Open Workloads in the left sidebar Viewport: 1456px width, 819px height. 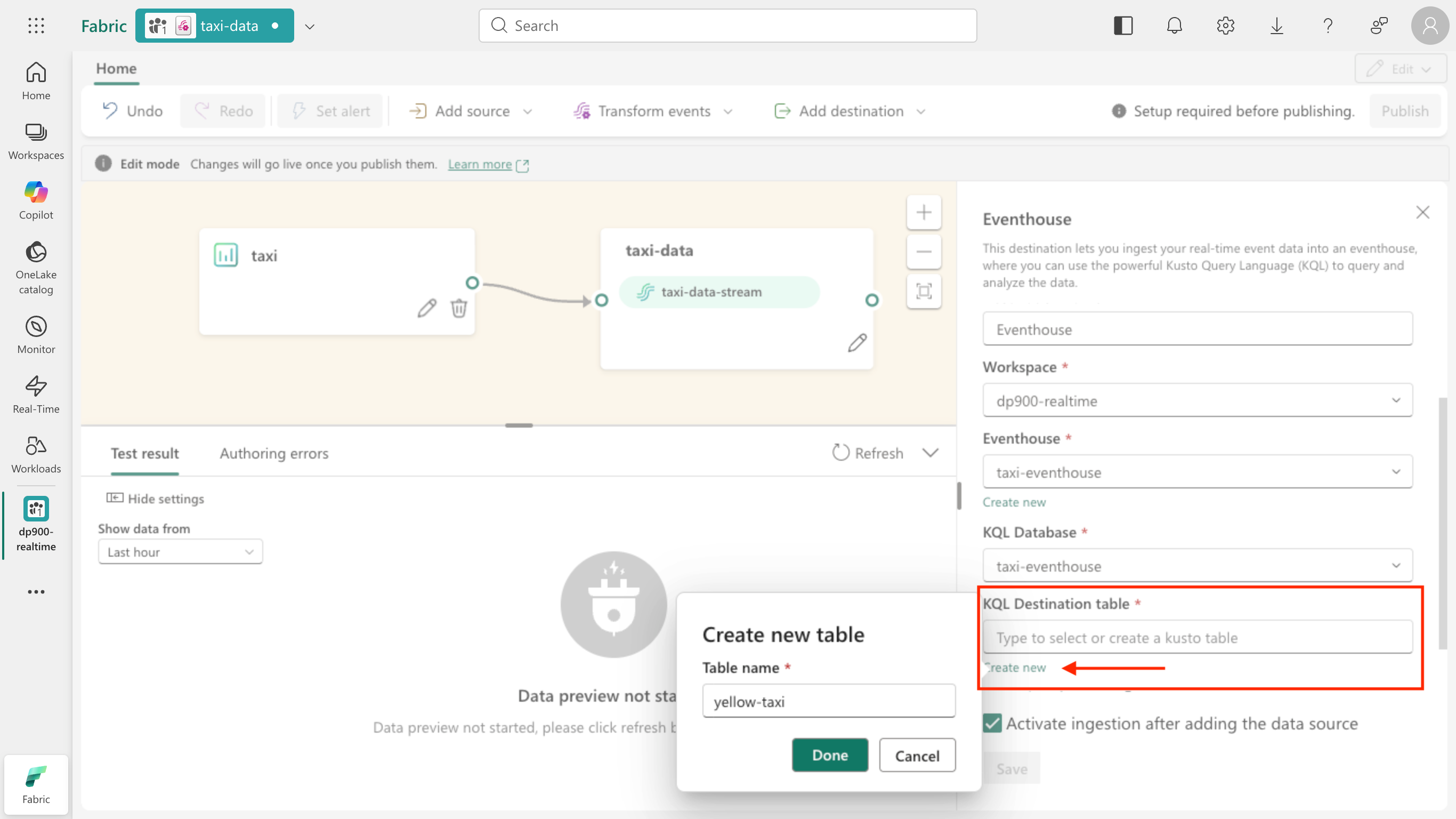pos(36,454)
